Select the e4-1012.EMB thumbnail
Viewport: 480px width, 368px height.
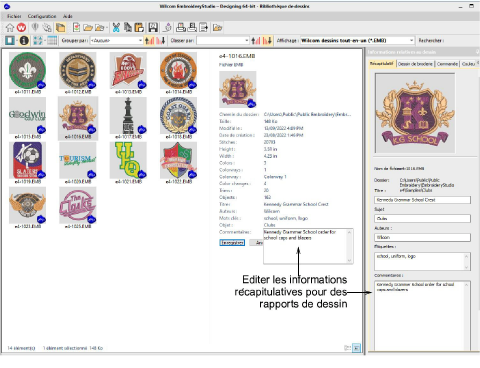pyautogui.click(x=78, y=73)
